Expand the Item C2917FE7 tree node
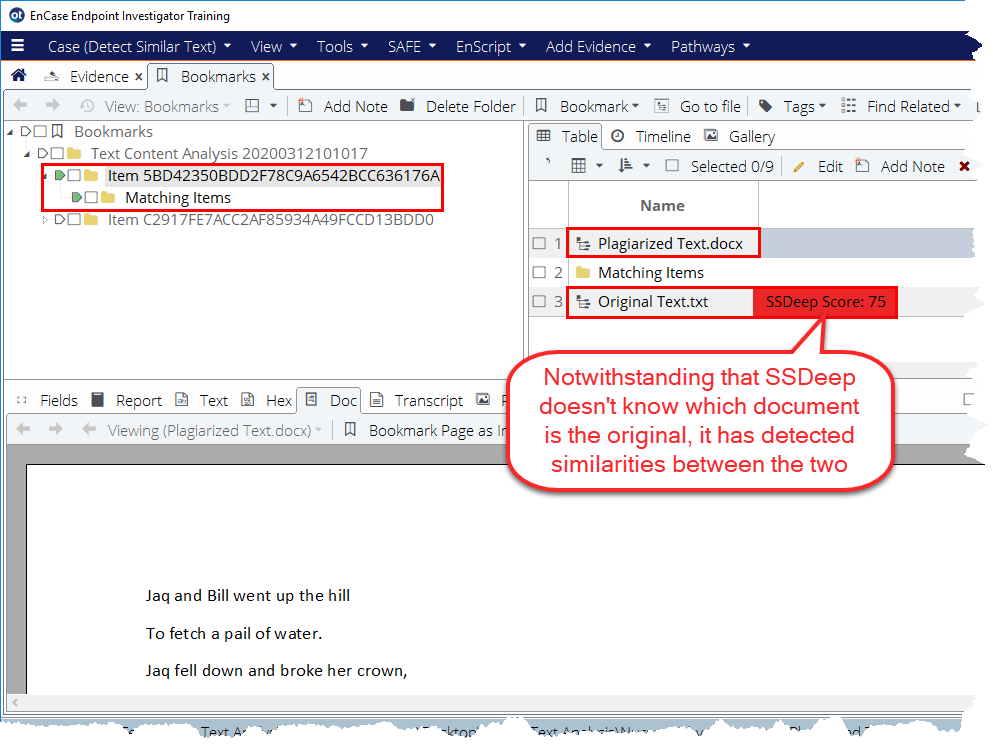Viewport: 993px width, 745px height. (44, 220)
